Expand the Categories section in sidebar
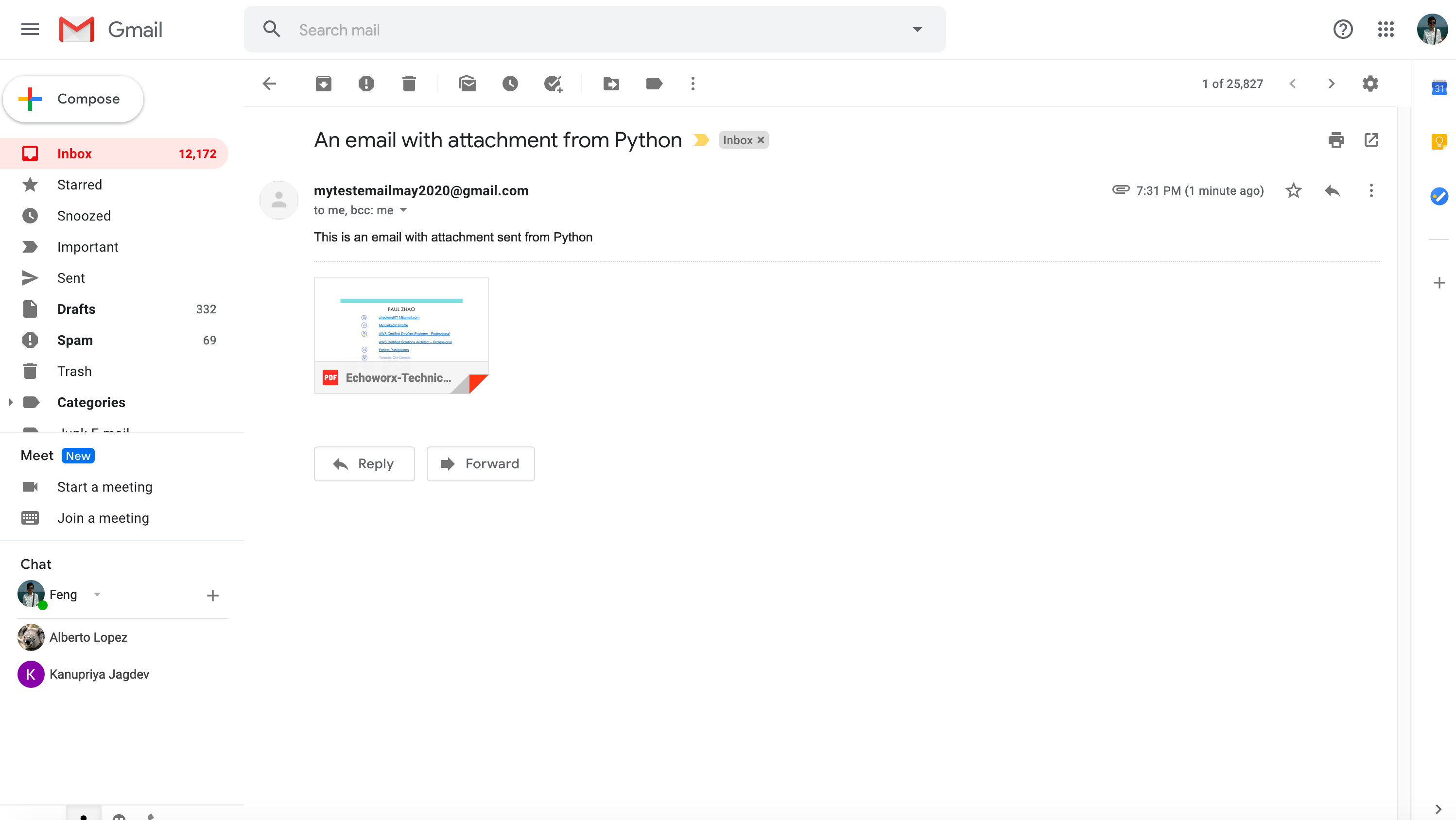This screenshot has width=1456, height=820. [x=10, y=402]
